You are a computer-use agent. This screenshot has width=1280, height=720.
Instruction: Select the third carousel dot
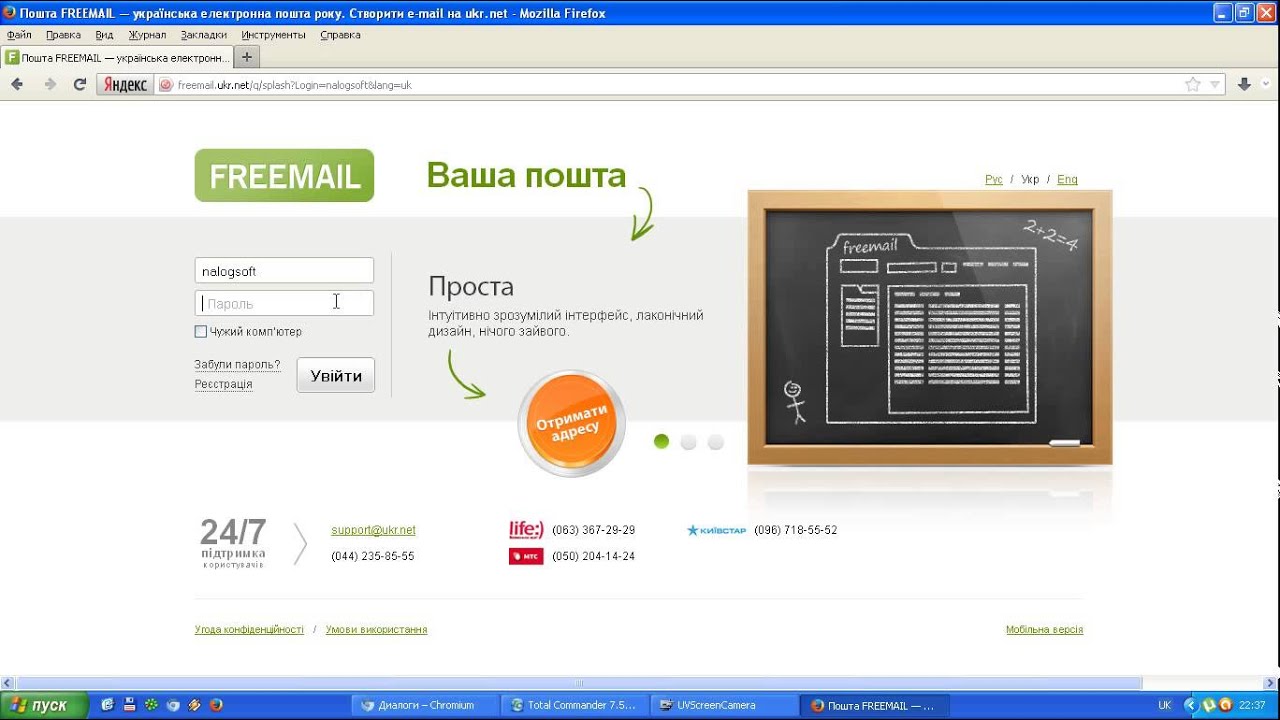[715, 442]
